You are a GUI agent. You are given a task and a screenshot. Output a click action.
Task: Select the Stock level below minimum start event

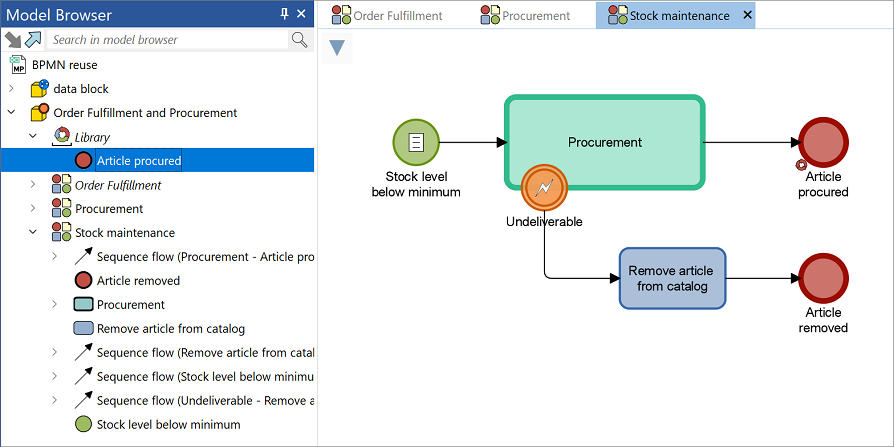coord(416,142)
